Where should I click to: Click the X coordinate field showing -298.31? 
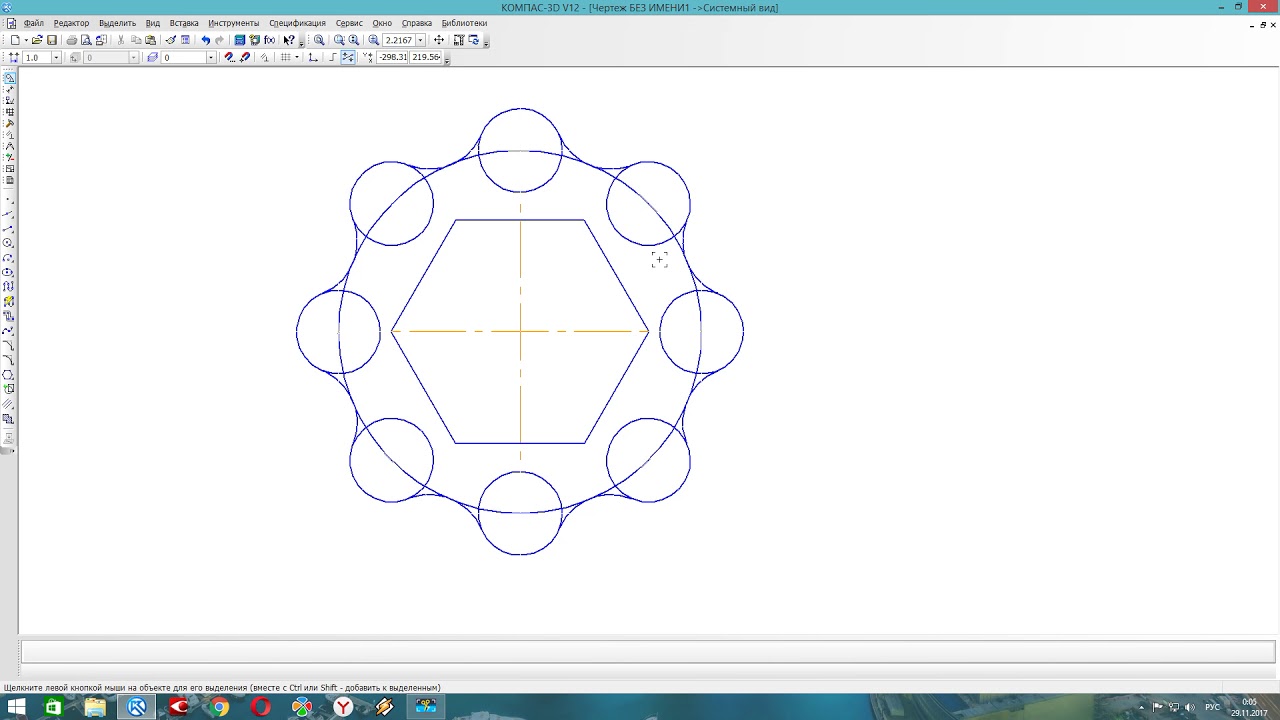pos(392,57)
